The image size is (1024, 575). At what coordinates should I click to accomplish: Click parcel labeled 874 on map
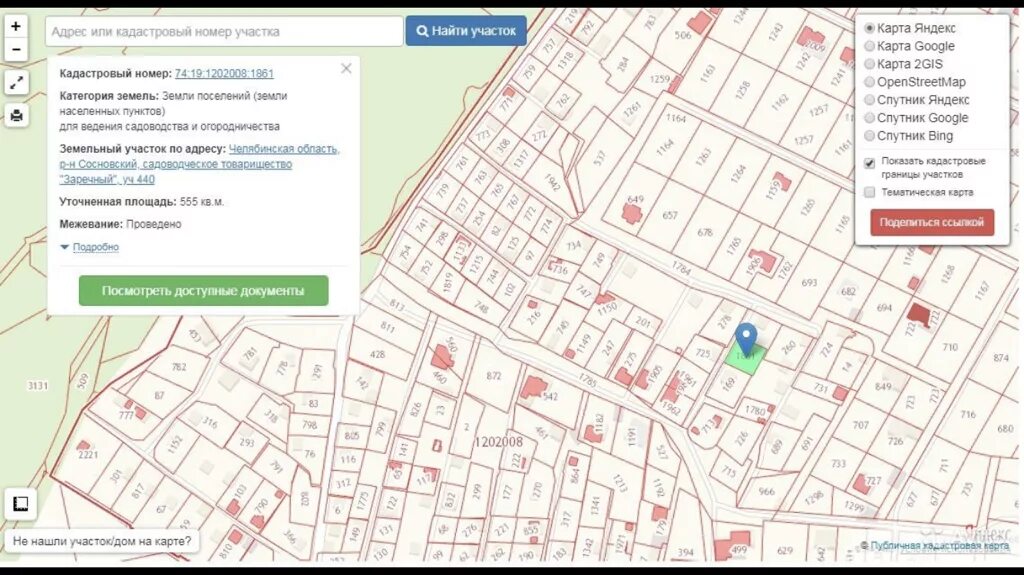click(1000, 357)
